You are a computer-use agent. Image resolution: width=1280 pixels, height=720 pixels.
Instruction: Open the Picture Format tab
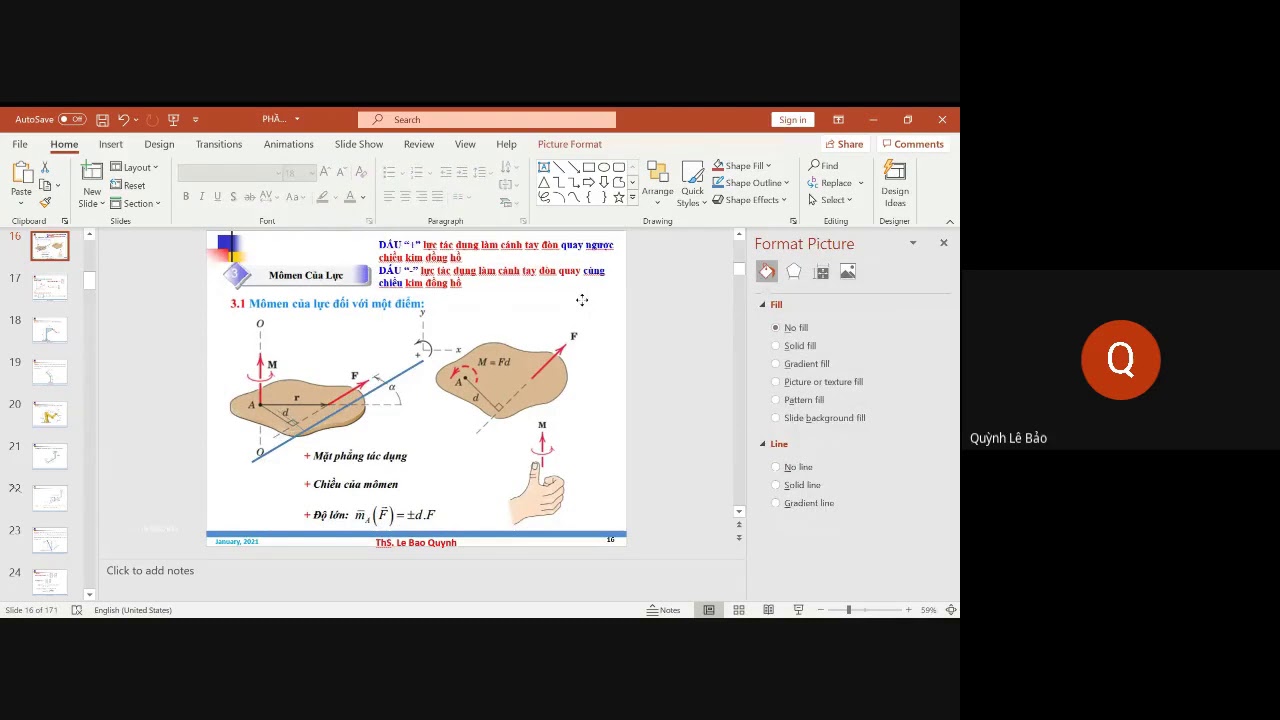[x=570, y=144]
